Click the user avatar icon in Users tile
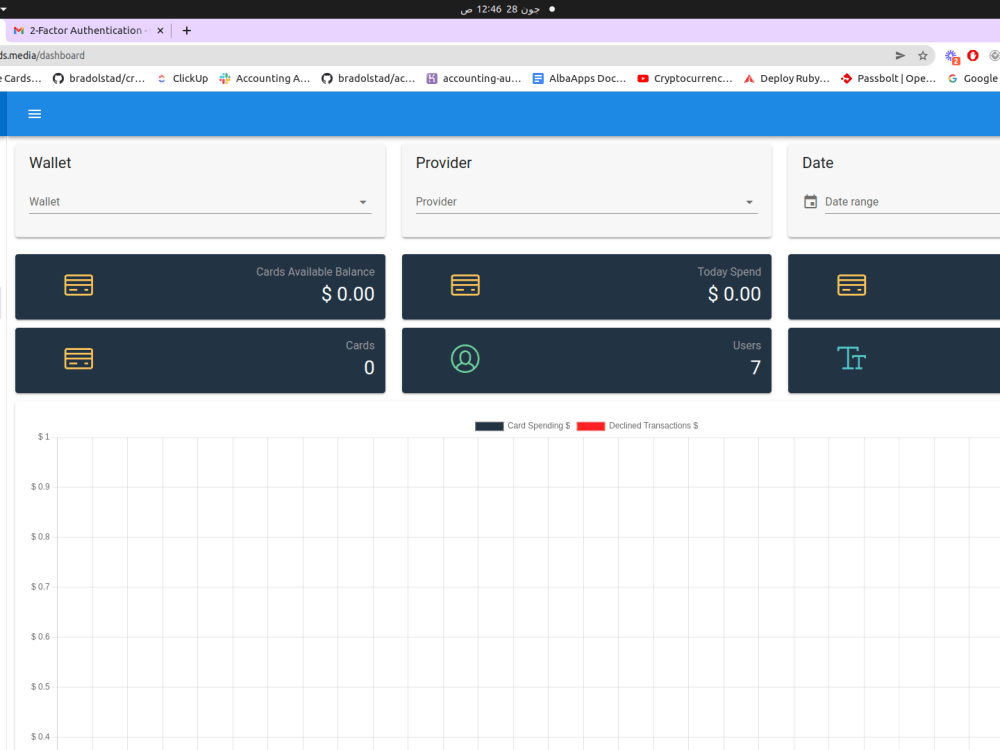The width and height of the screenshot is (1000, 750). [465, 358]
